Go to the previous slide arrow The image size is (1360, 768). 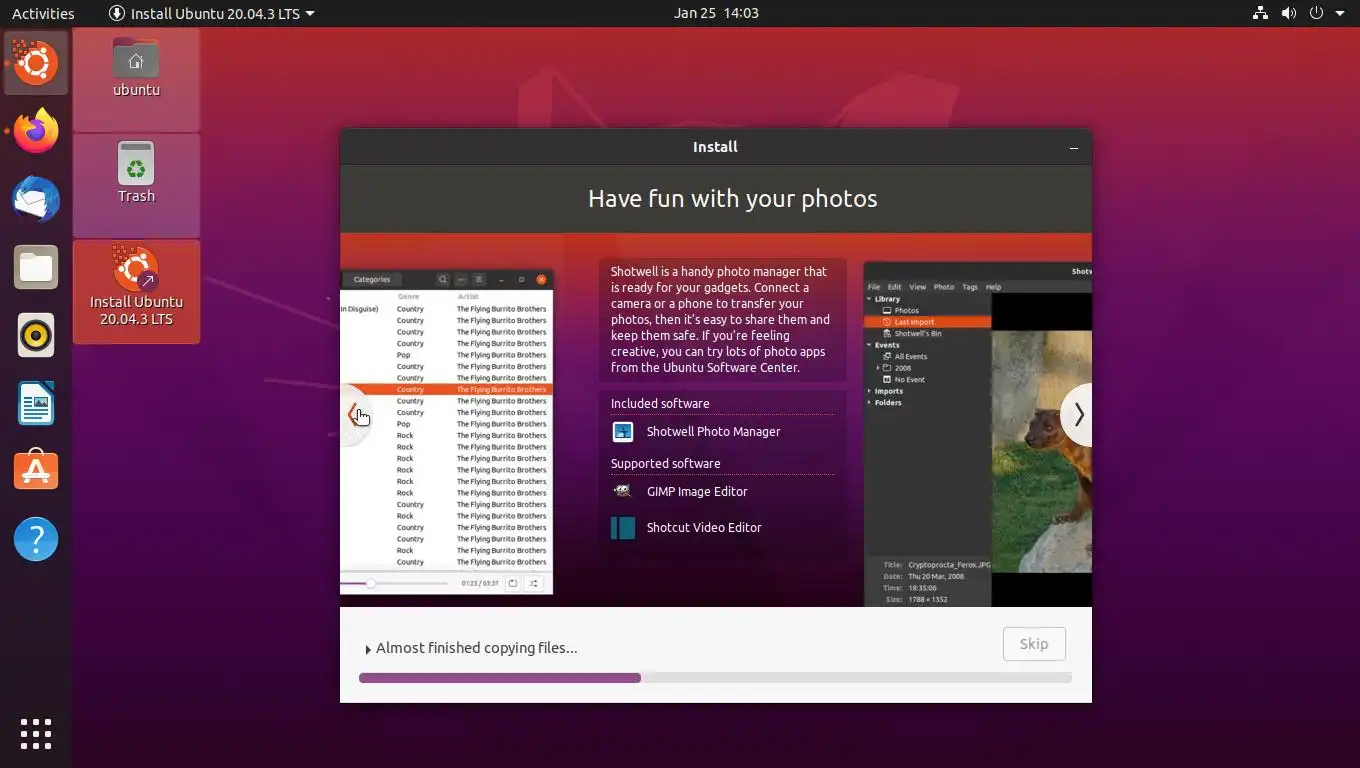coord(354,415)
